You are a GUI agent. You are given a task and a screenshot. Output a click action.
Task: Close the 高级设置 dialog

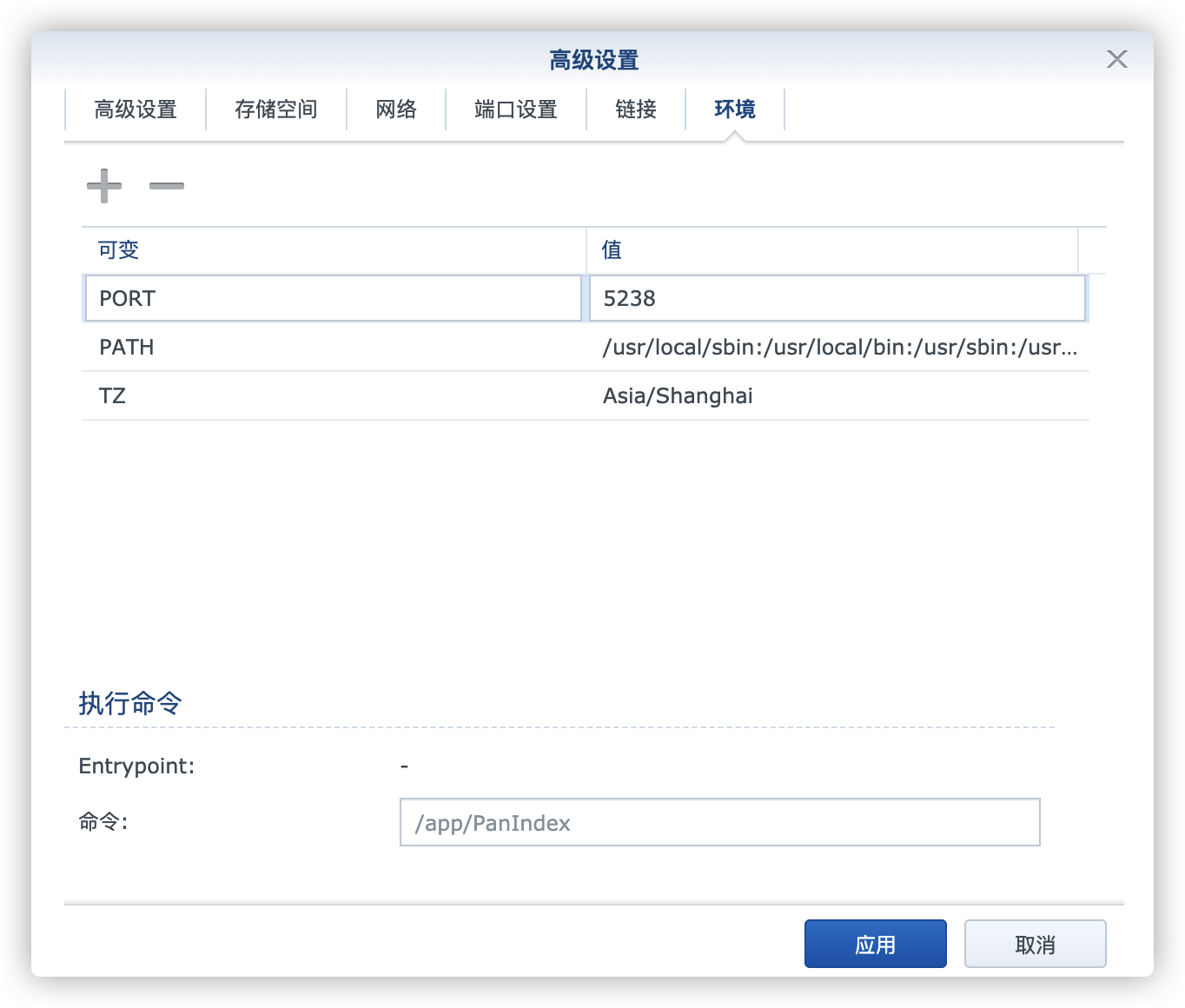1117,59
